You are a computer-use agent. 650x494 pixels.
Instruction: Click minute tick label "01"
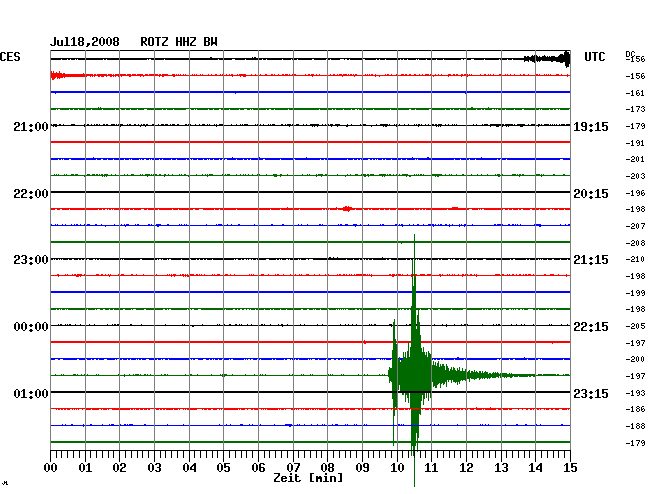coord(85,468)
